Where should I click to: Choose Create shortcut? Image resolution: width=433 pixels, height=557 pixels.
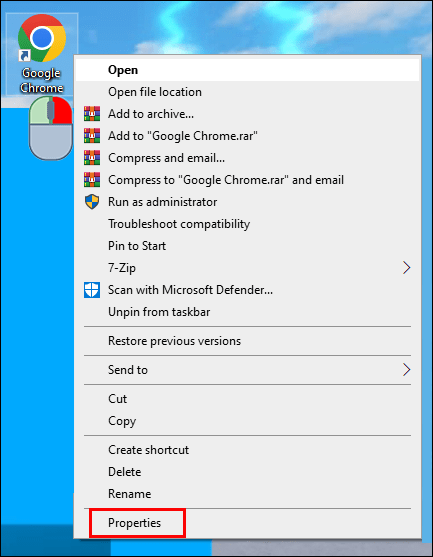coord(247,450)
